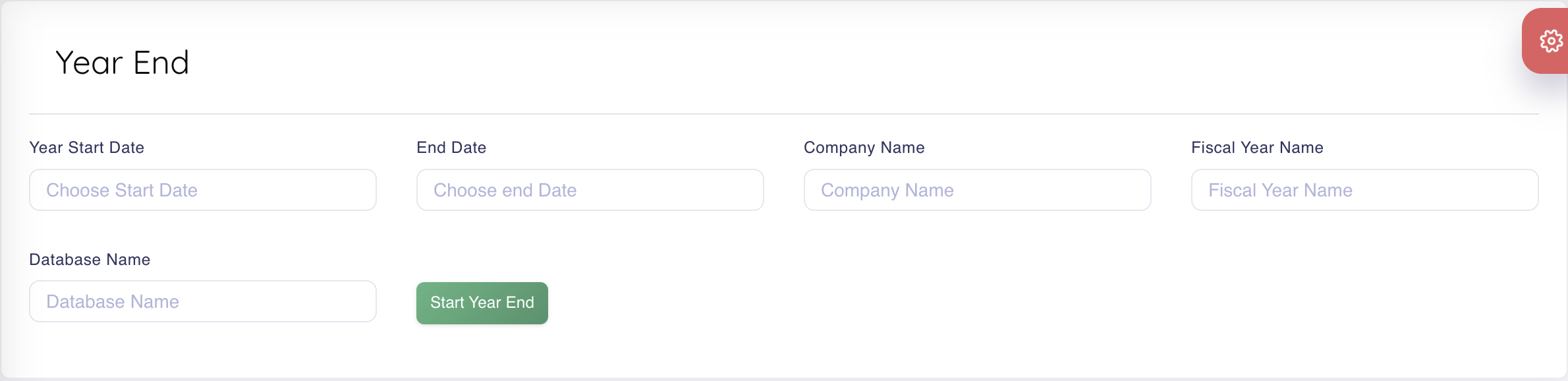Click the 'Database Name' label text

pyautogui.click(x=90, y=260)
